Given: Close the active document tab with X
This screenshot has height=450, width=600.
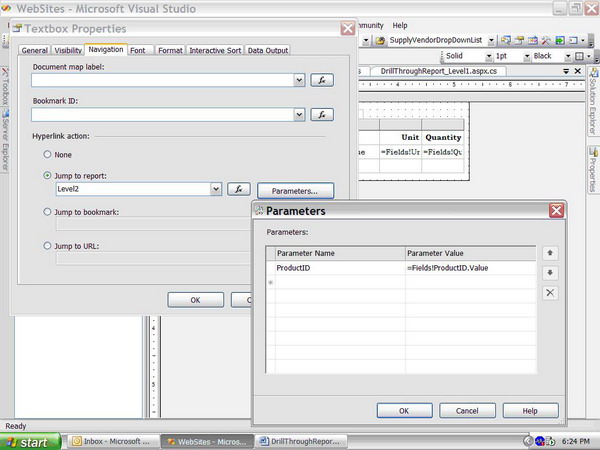Looking at the screenshot, I should pyautogui.click(x=578, y=71).
